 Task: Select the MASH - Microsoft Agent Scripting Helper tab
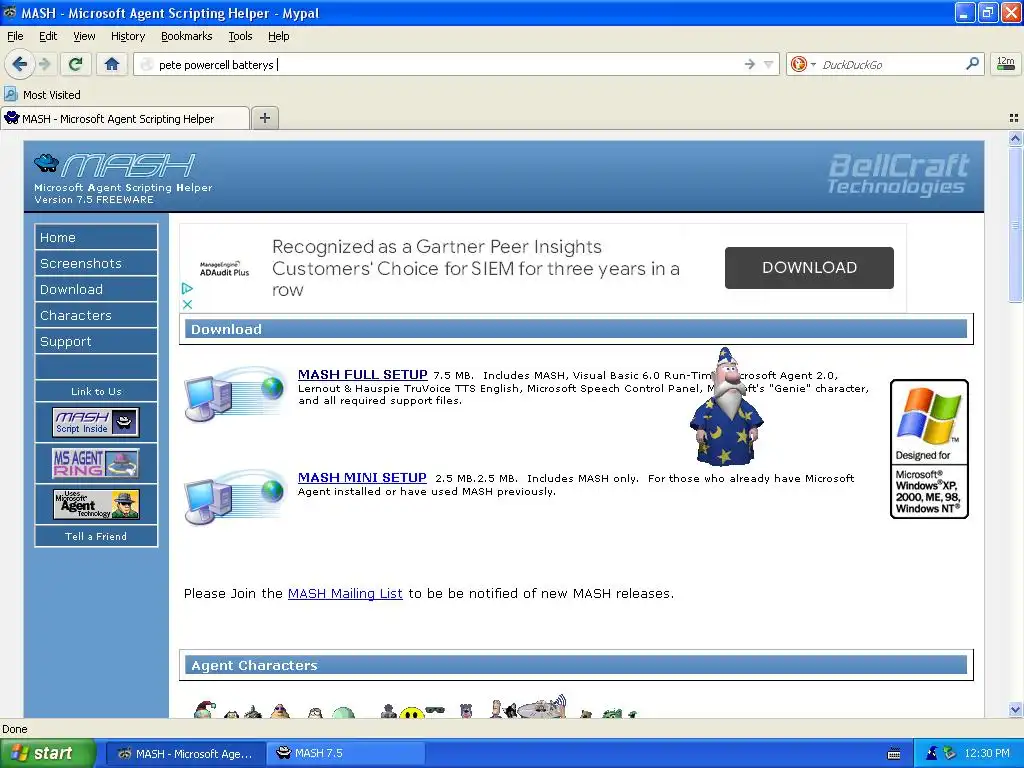coord(124,119)
